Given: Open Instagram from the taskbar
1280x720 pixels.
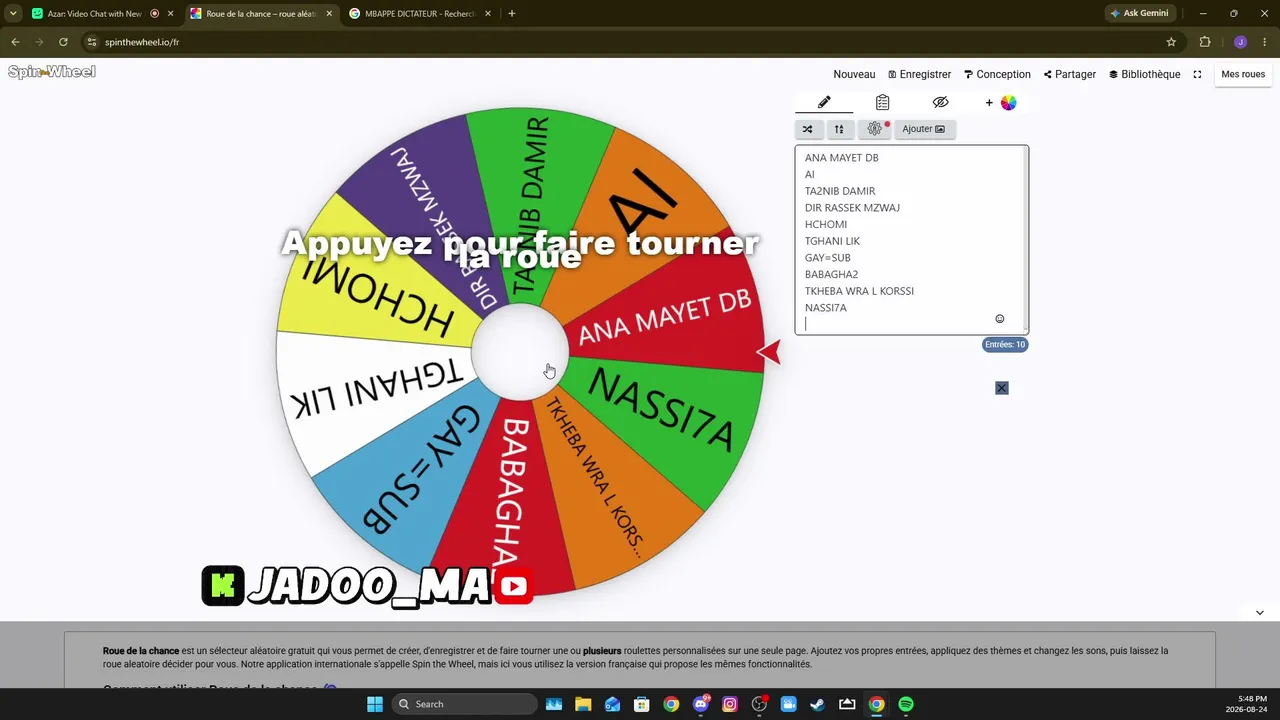Looking at the screenshot, I should tap(730, 704).
